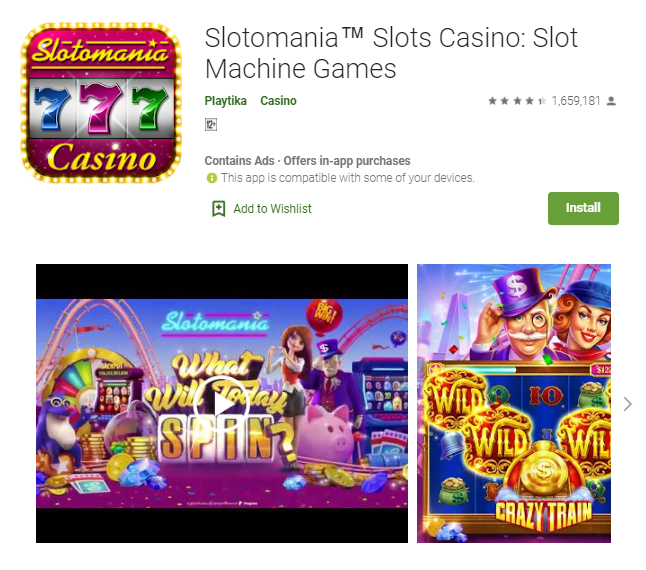Open the Playtika developer page
The width and height of the screenshot is (646, 570).
[225, 101]
